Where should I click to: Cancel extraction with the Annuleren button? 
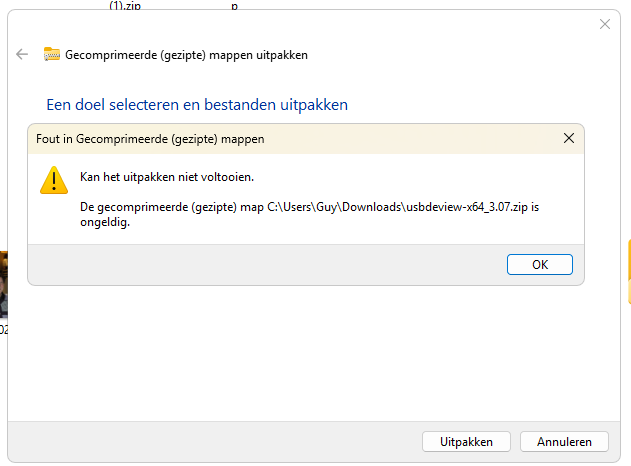[x=564, y=441]
